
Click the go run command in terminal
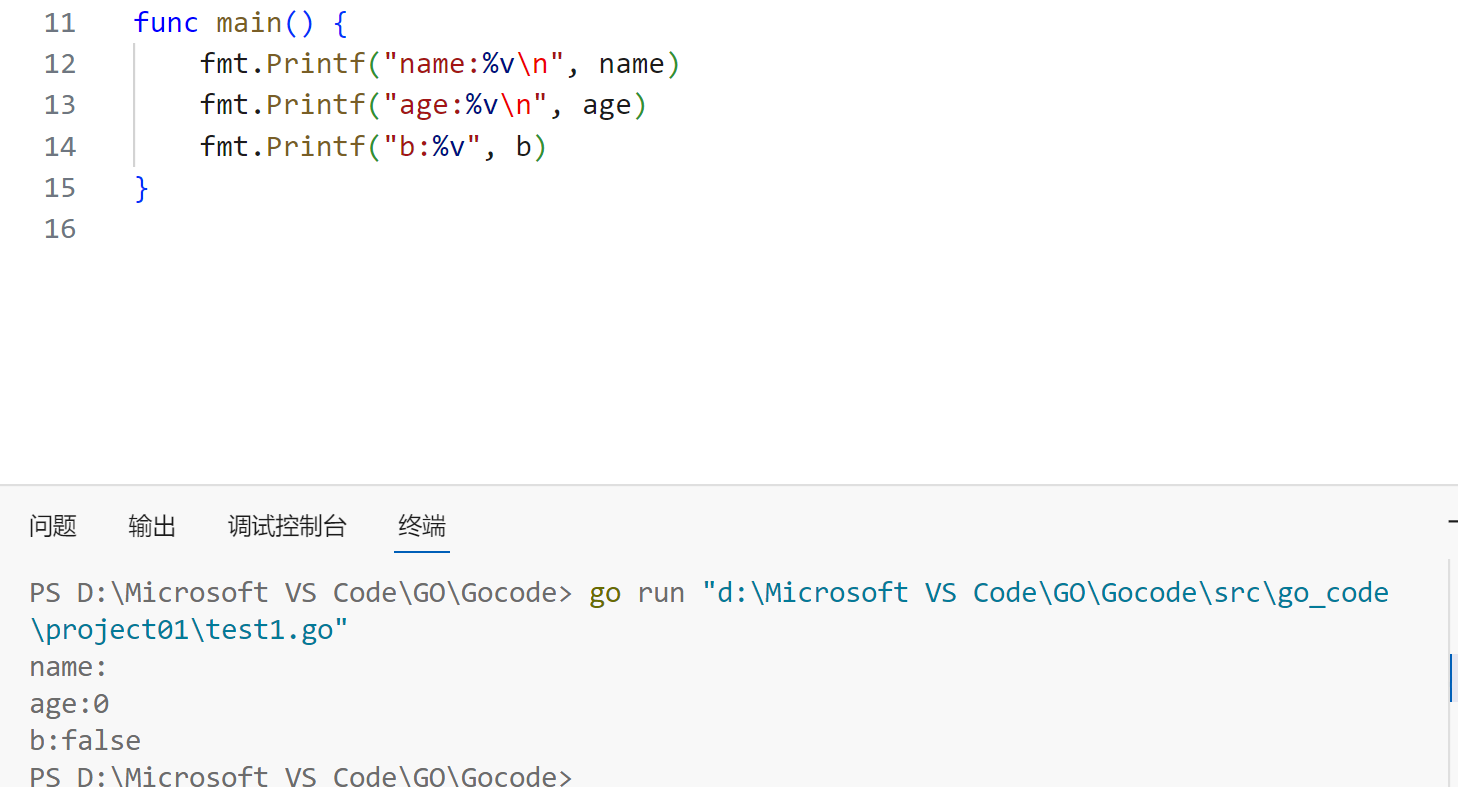click(x=636, y=593)
